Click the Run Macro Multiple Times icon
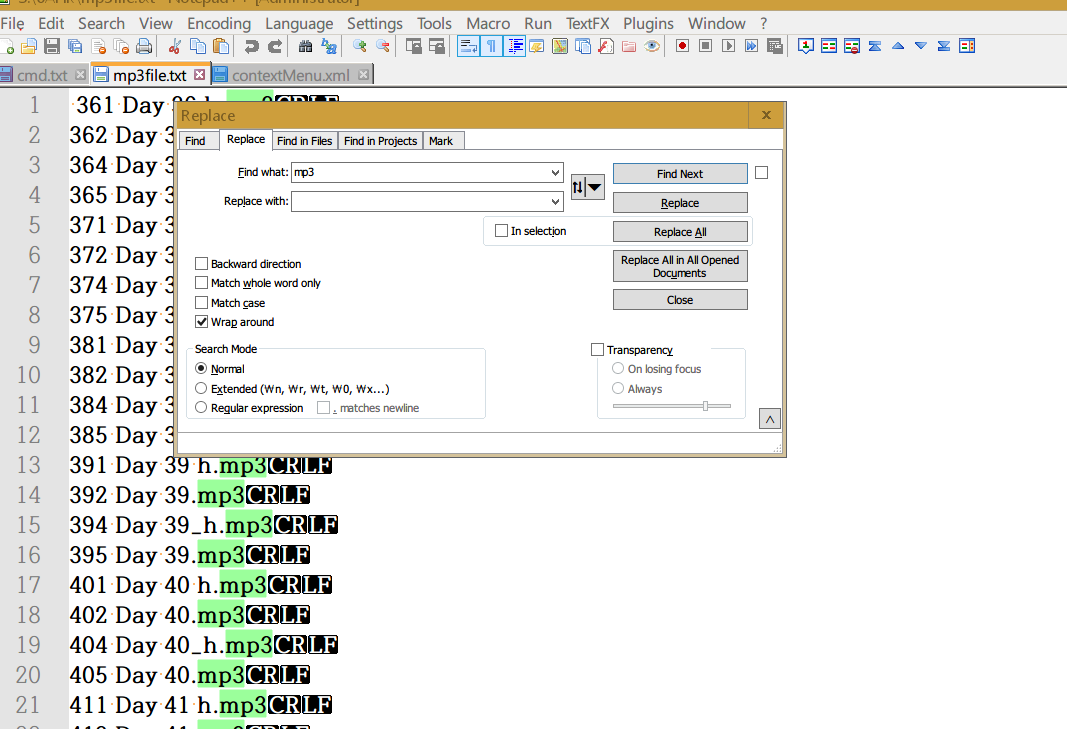Screen dimensions: 1067x729 pos(752,46)
